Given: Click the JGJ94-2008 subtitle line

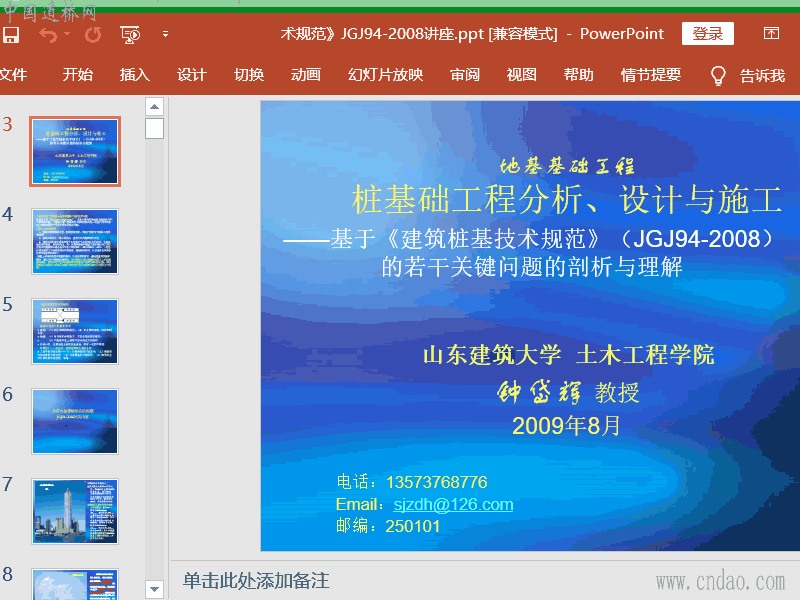Looking at the screenshot, I should pyautogui.click(x=529, y=239).
